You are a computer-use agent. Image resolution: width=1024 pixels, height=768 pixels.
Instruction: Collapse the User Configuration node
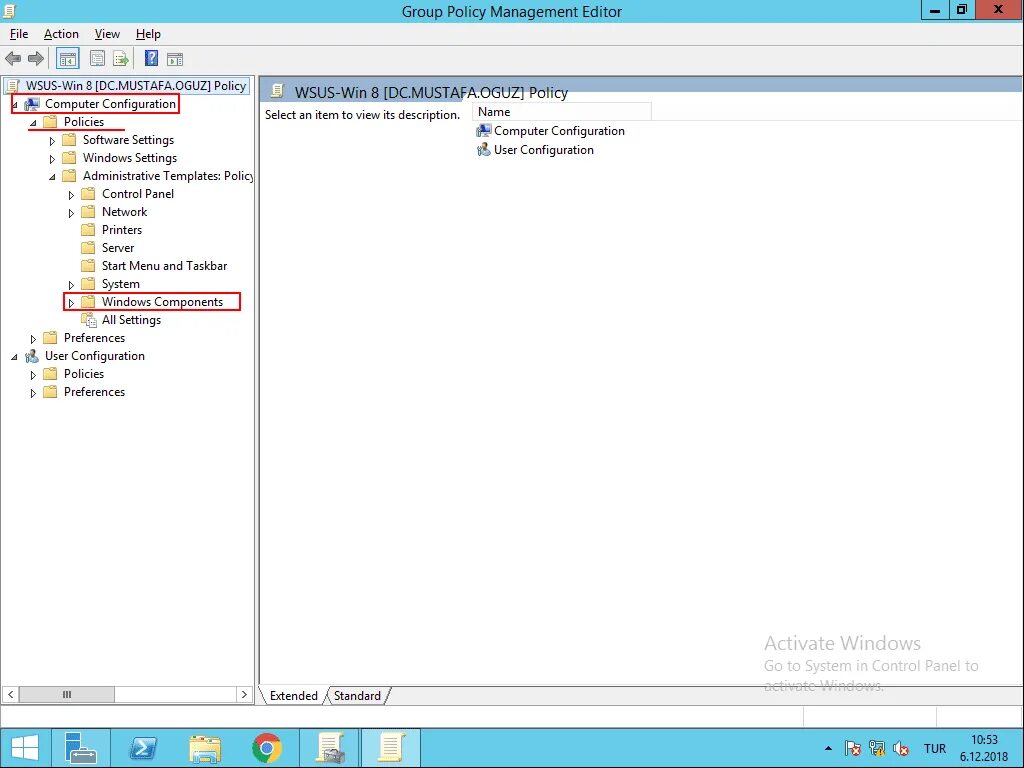click(x=14, y=357)
